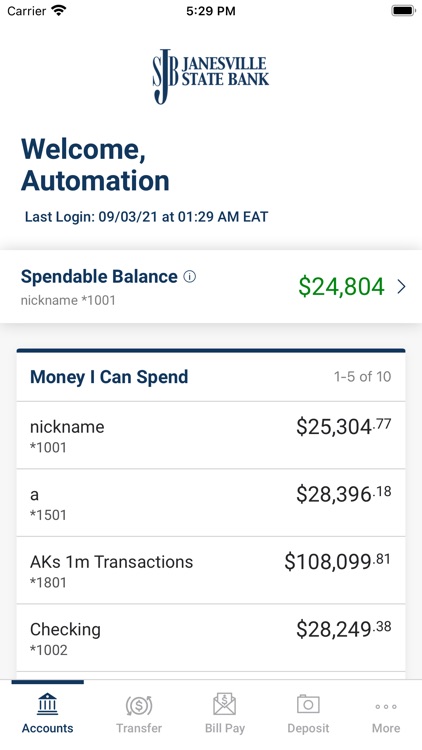Open AKs 1m Transactions account
Viewport: 422px width, 750px height.
point(211,570)
